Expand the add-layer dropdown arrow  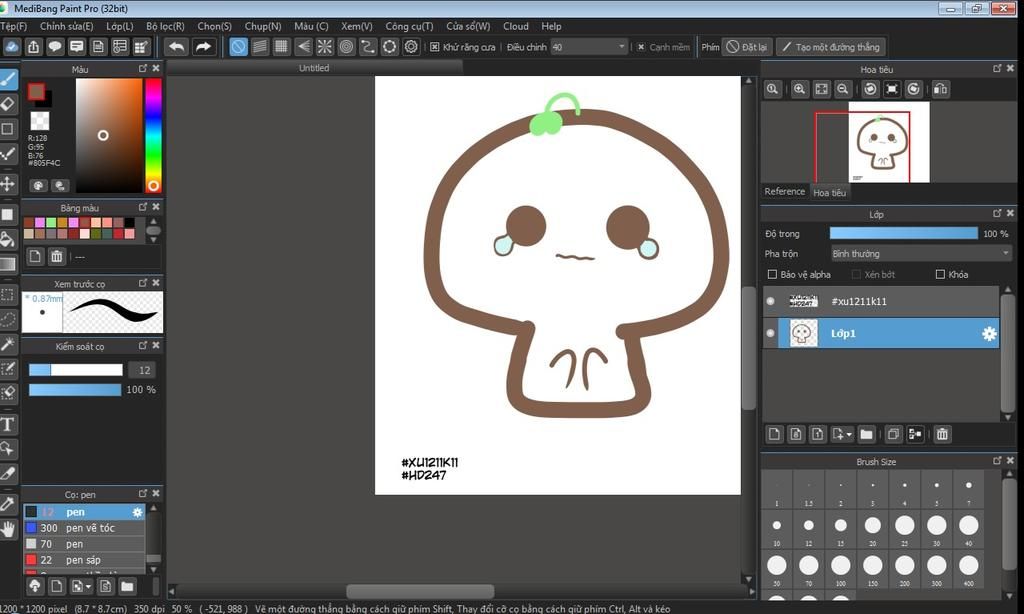[x=849, y=434]
